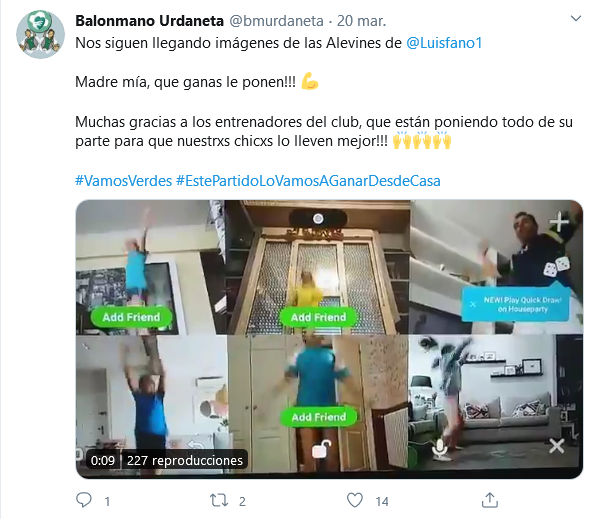Image resolution: width=598 pixels, height=519 pixels.
Task: Click the dice game icon in video
Action: (556, 266)
